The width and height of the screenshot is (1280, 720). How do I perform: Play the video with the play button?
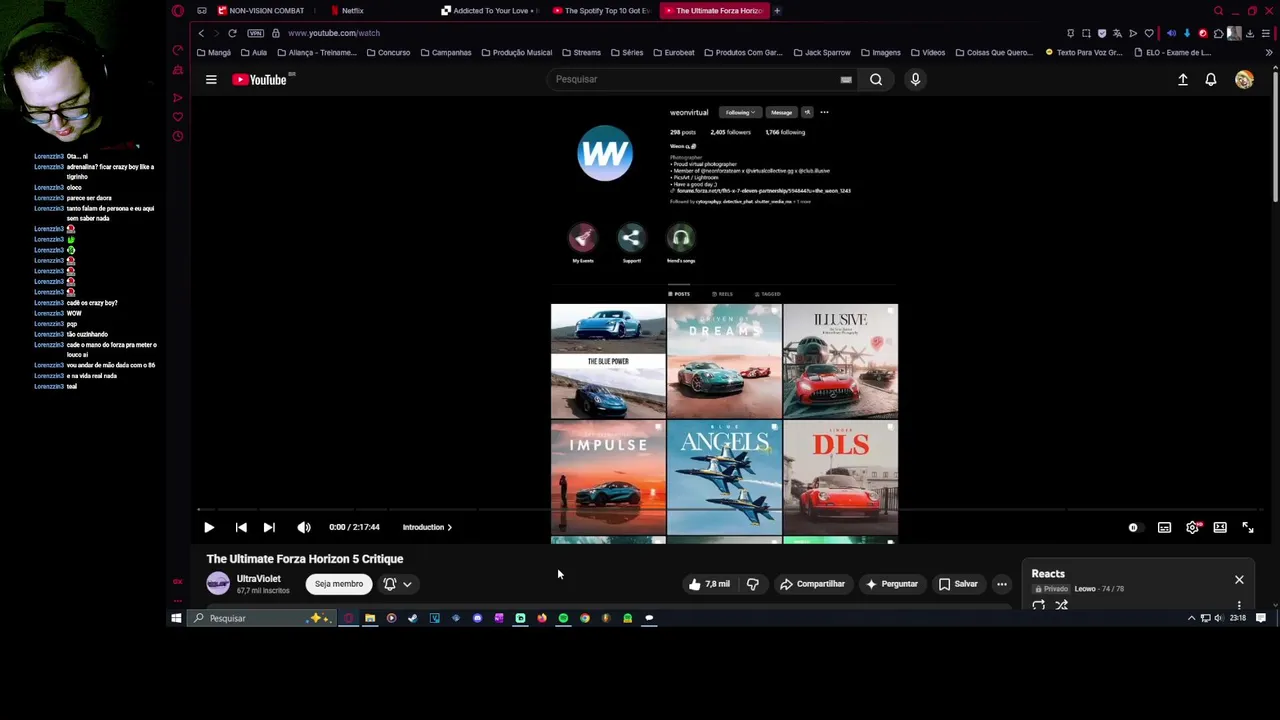click(209, 527)
